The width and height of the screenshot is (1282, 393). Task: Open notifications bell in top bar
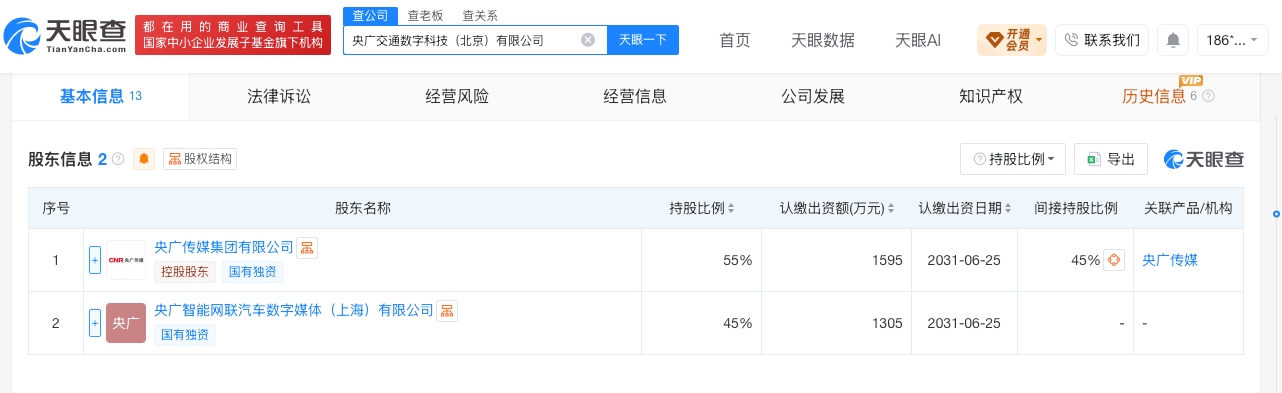click(x=1173, y=40)
